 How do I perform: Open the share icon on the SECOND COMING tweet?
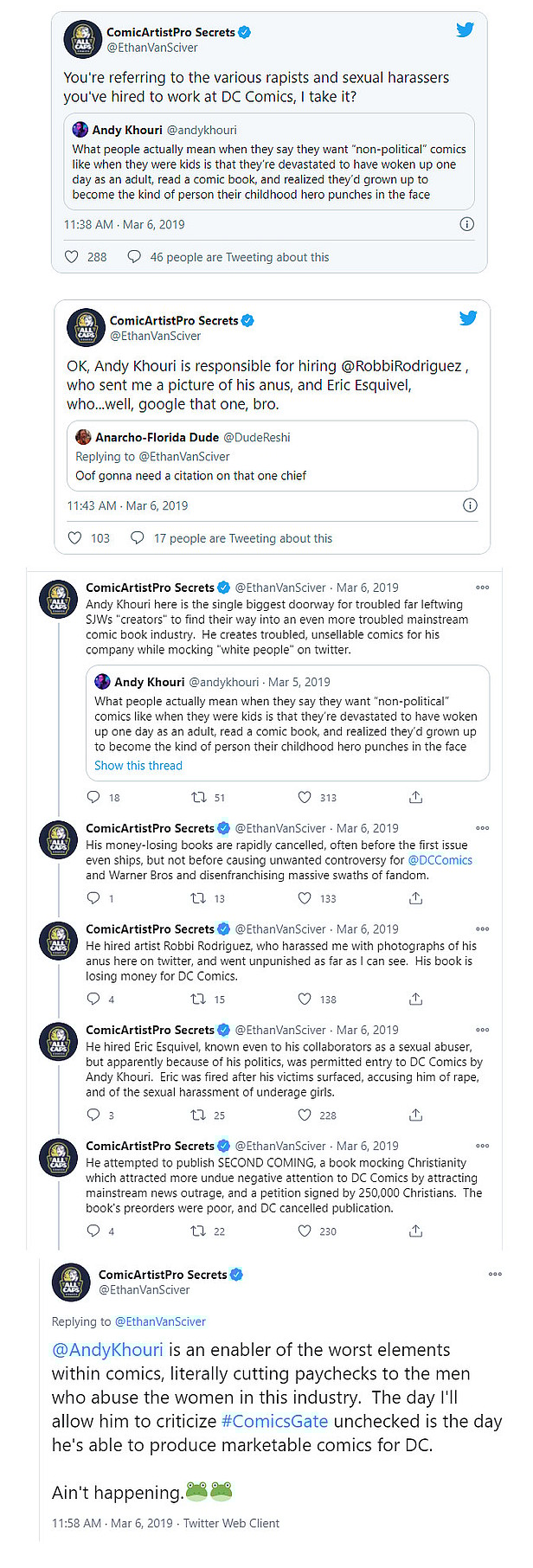(x=416, y=1231)
